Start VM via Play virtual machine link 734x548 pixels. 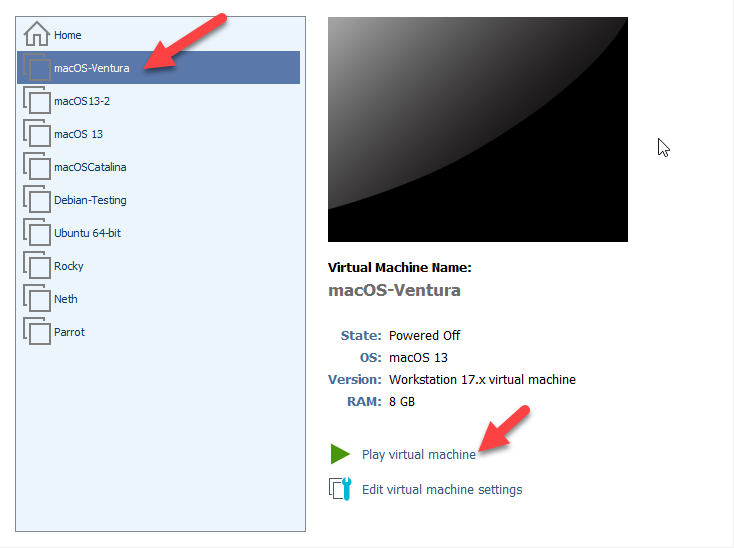(x=418, y=454)
